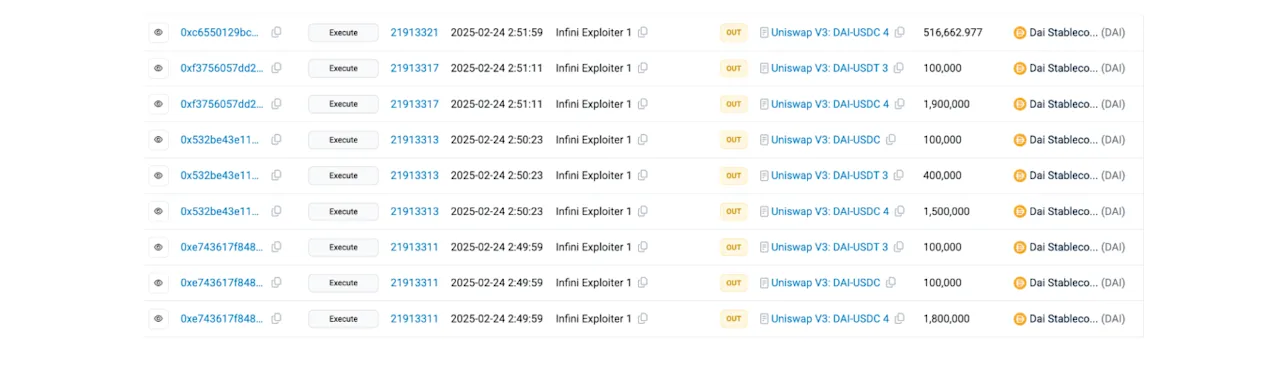Image resolution: width=1280 pixels, height=366 pixels.
Task: Click DAI token logo in 1,800,000 row
Action: coord(1020,319)
